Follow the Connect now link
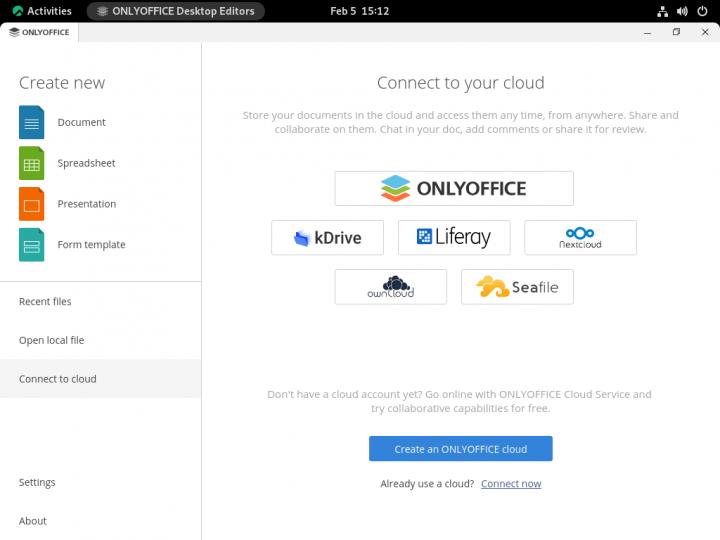720x540 pixels. tap(510, 484)
